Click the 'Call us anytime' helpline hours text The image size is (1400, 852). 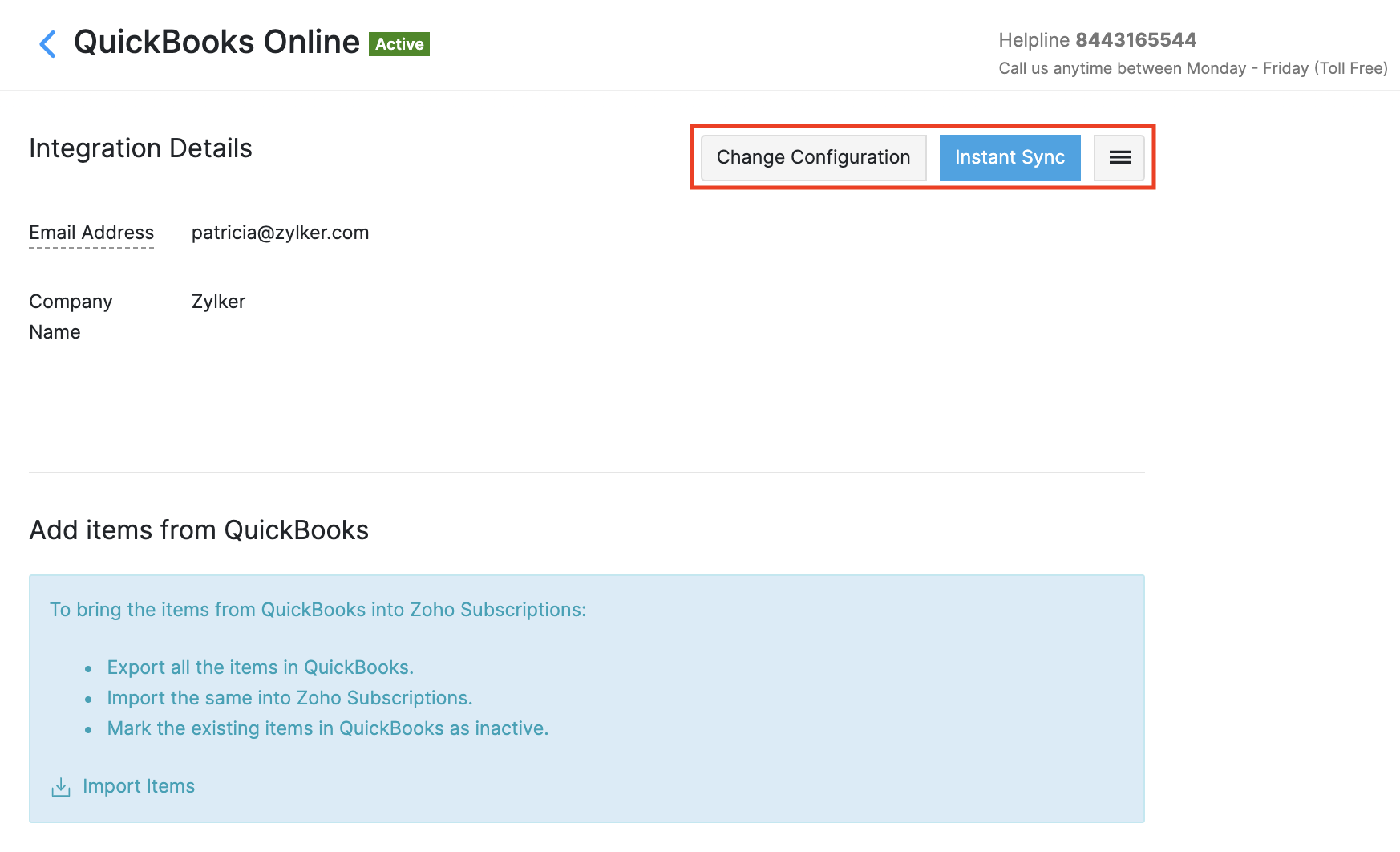click(x=1193, y=68)
